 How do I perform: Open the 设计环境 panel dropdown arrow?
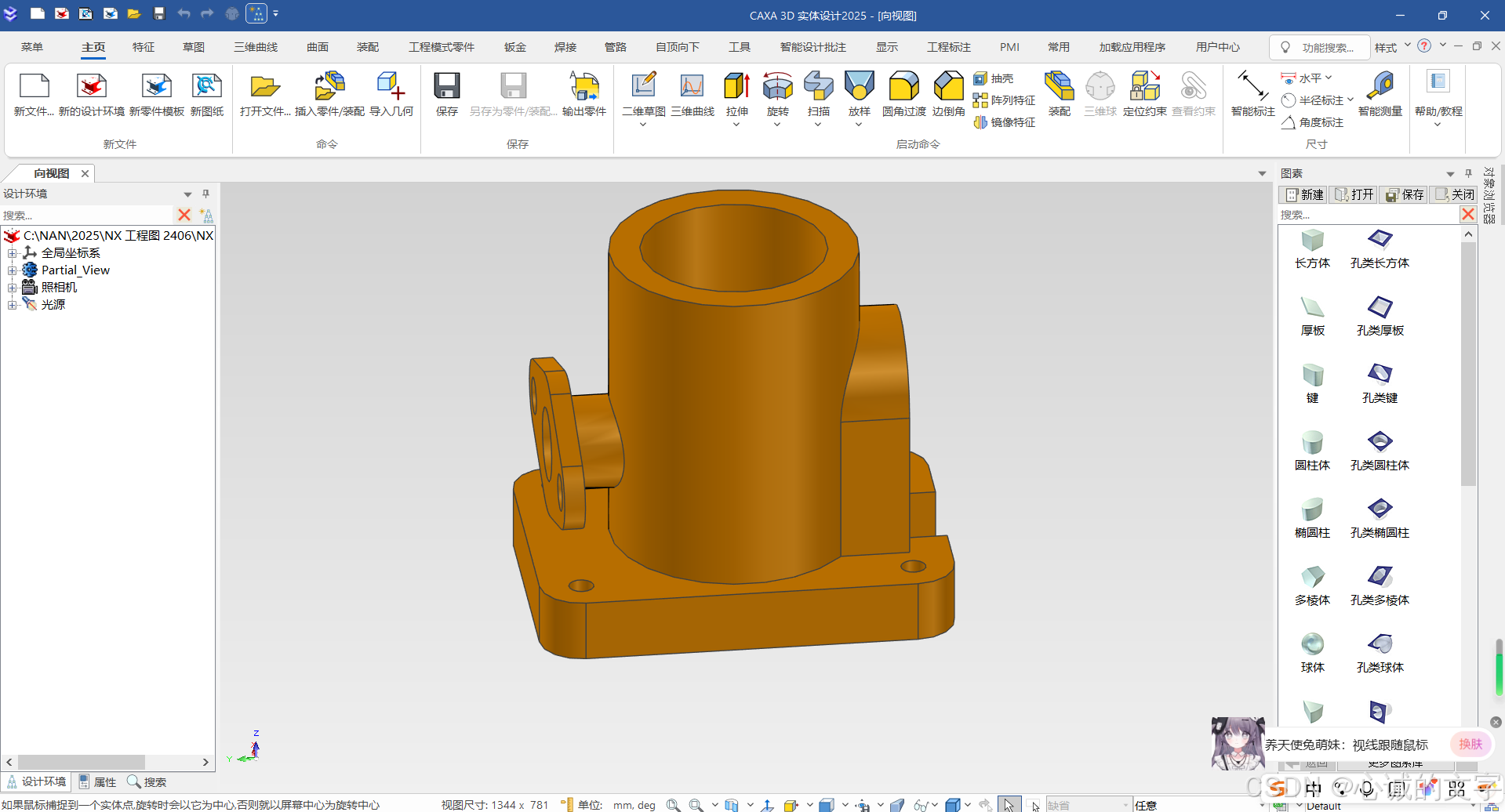click(187, 194)
